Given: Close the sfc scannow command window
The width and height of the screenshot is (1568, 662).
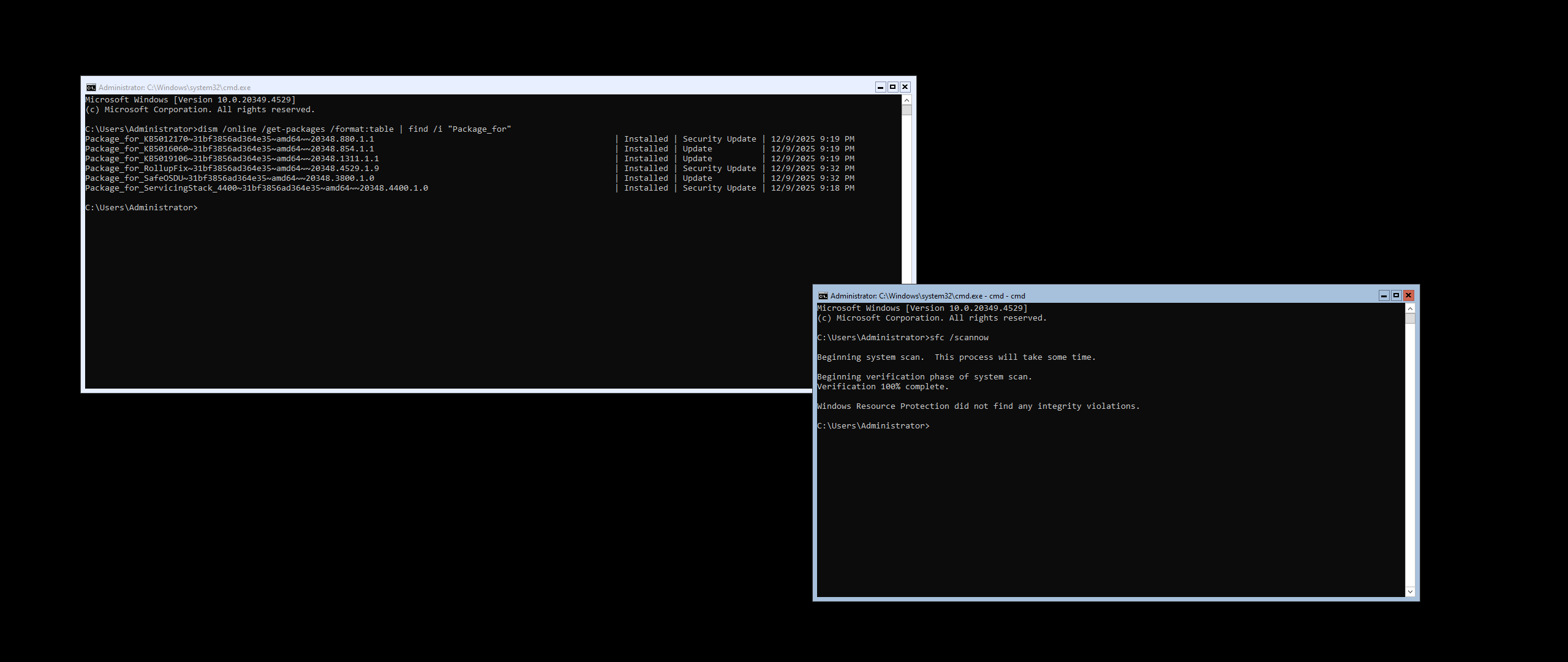Looking at the screenshot, I should (1408, 295).
